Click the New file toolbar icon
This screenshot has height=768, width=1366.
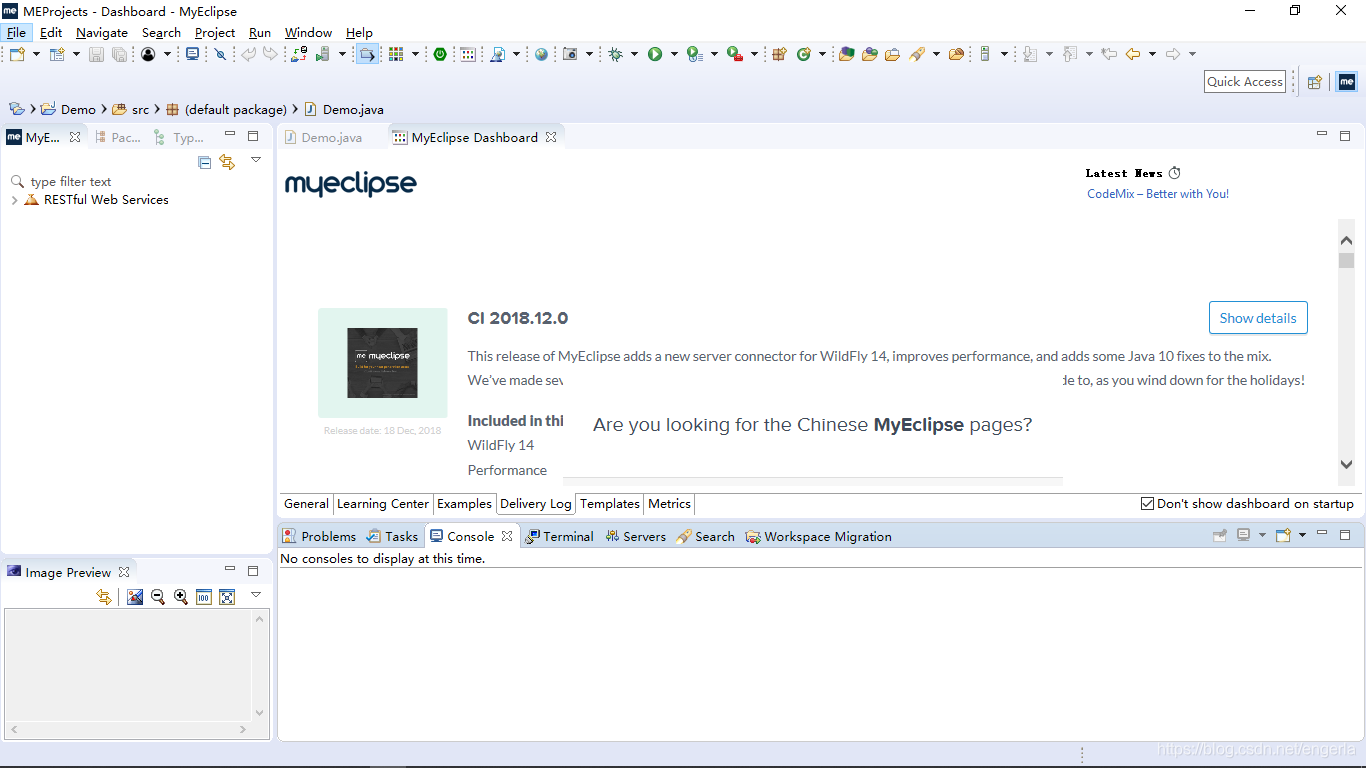pos(17,54)
